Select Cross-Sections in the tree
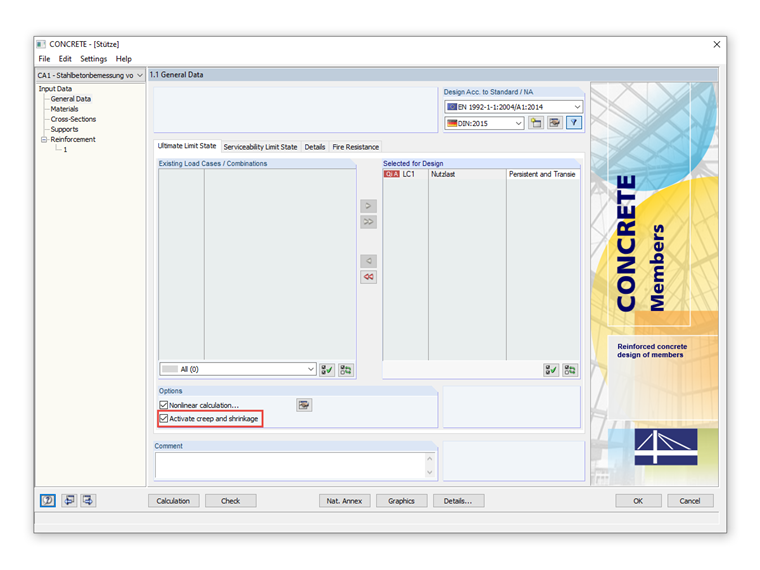 point(73,119)
